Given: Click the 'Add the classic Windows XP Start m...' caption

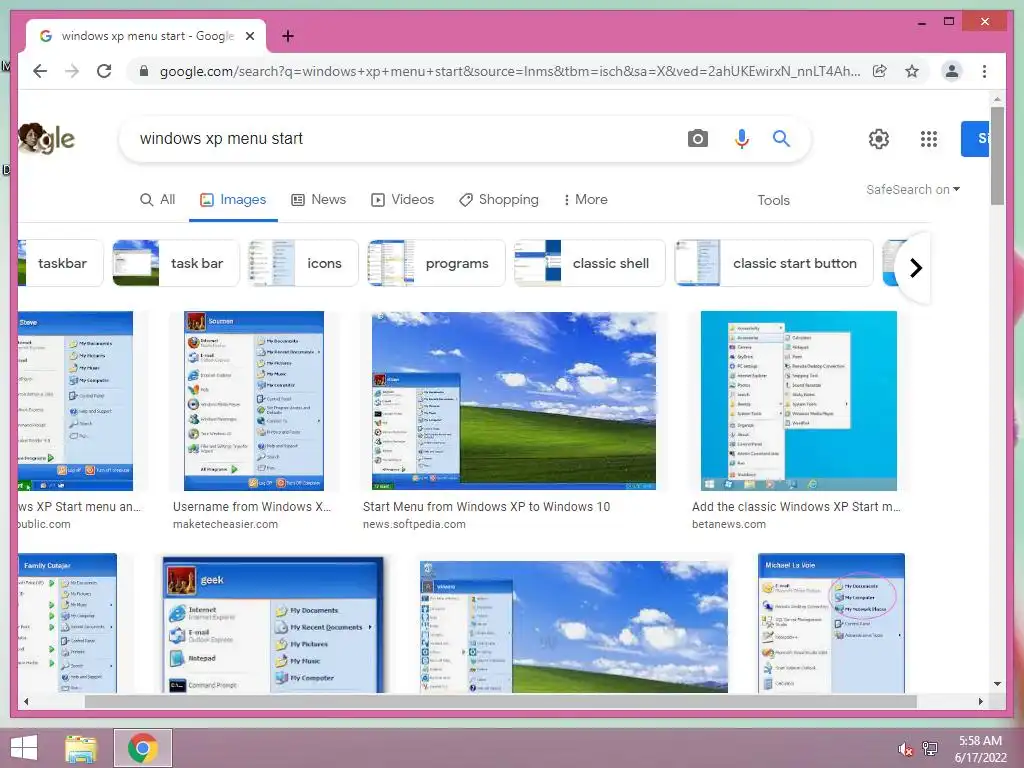Looking at the screenshot, I should [x=796, y=507].
